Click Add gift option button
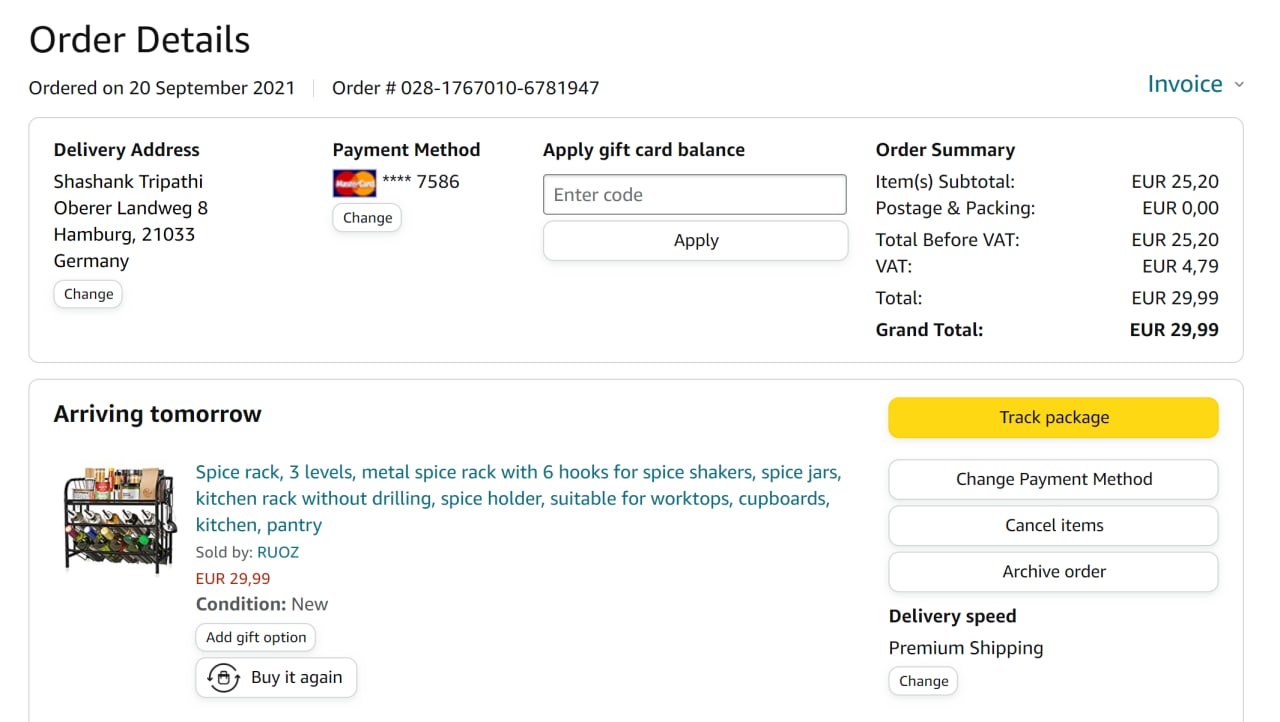This screenshot has width=1280, height=722. 256,637
